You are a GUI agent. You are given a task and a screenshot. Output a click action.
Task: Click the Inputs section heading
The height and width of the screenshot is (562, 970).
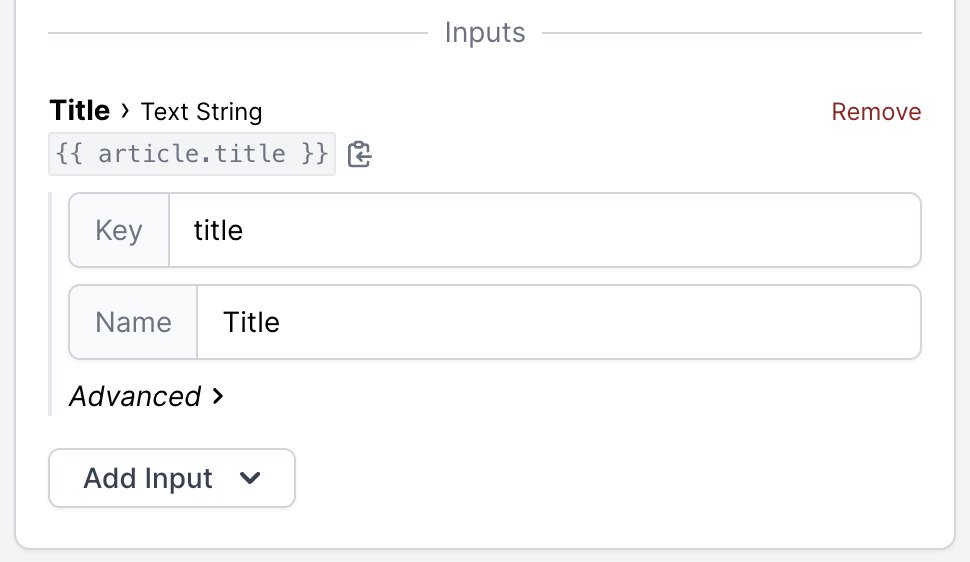coord(485,32)
